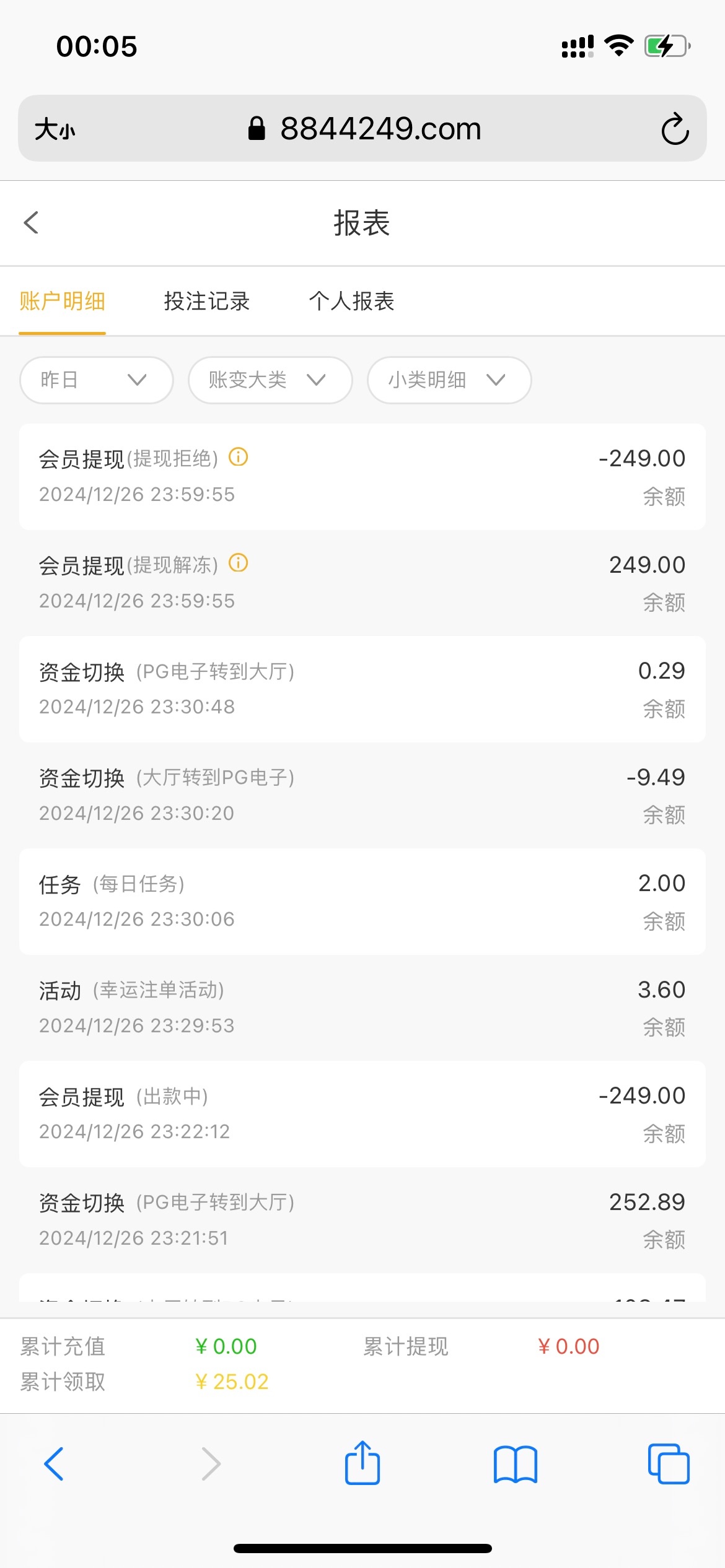Tap info icon next to 提现拒绝
The height and width of the screenshot is (1568, 725).
(239, 457)
